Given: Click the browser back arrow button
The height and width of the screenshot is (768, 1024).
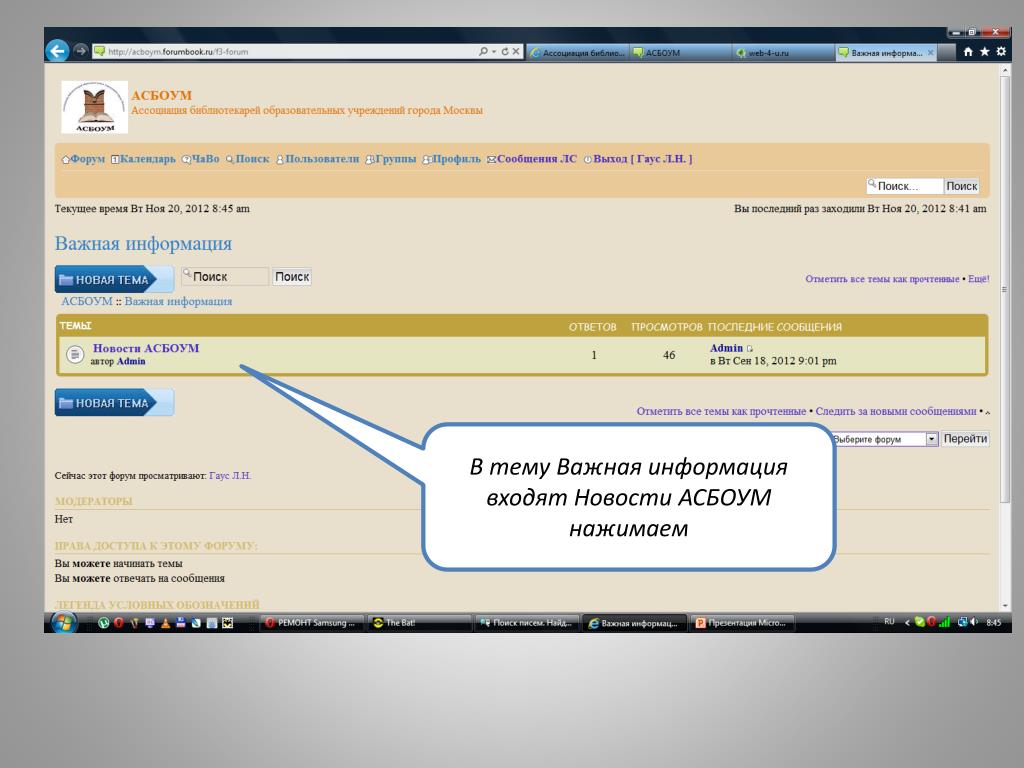Looking at the screenshot, I should 57,51.
